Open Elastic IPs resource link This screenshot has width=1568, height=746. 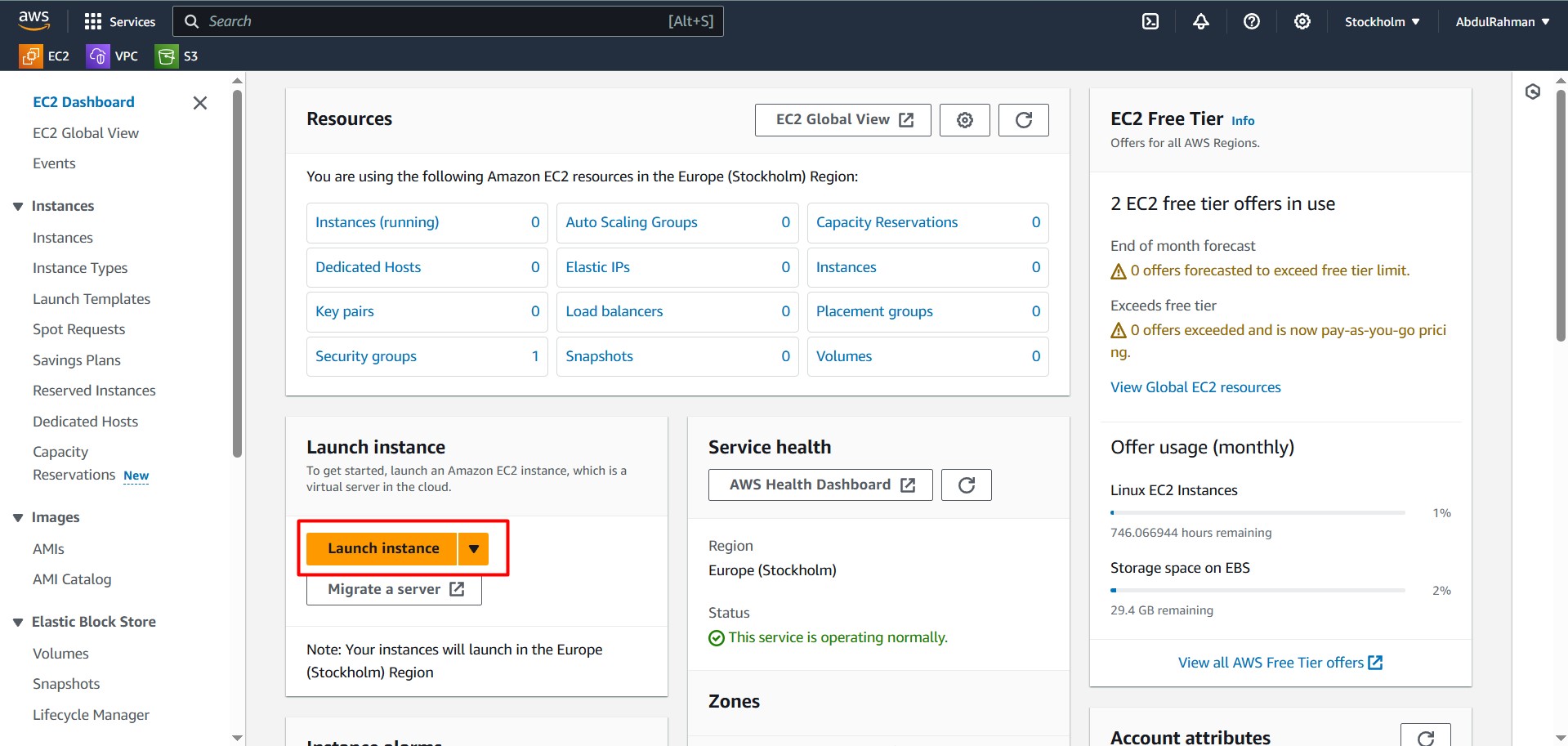pyautogui.click(x=597, y=267)
